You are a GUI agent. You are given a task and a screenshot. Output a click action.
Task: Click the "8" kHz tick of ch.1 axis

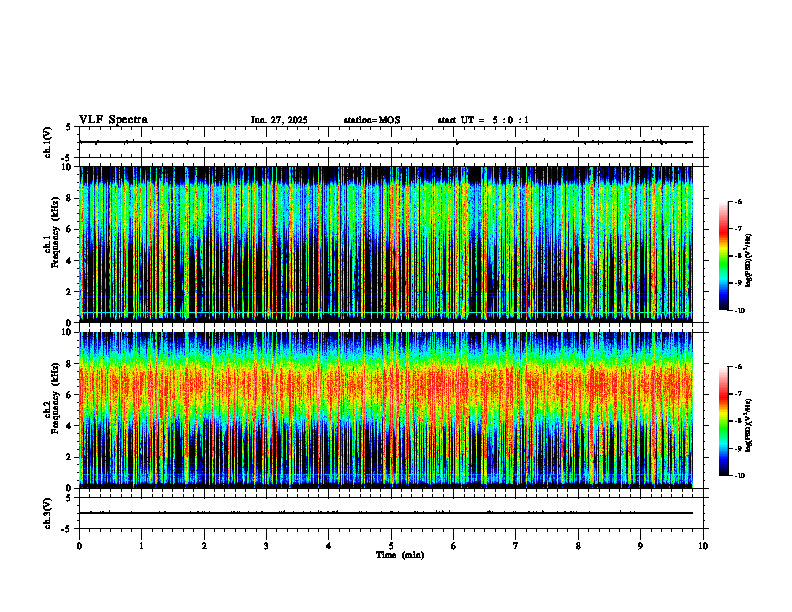(x=70, y=198)
